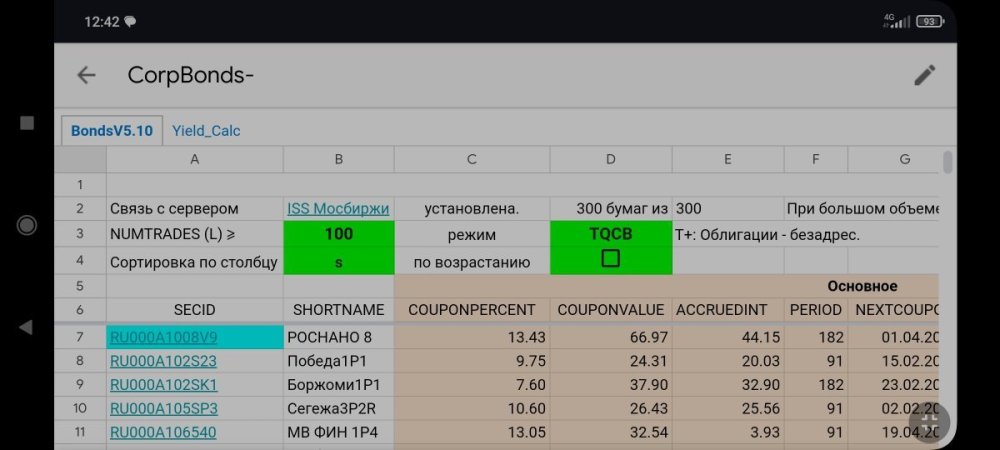This screenshot has width=1000, height=450.
Task: Select row 3 header
Action: click(80, 234)
